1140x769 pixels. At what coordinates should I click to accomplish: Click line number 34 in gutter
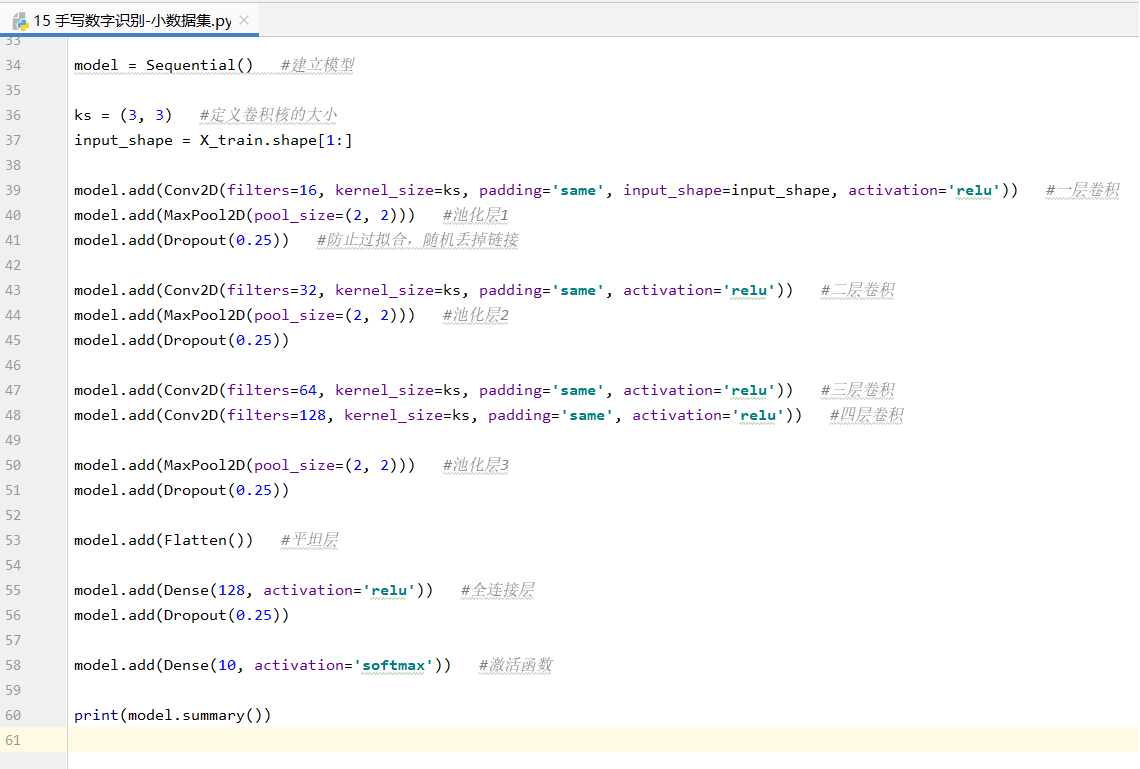coord(13,65)
